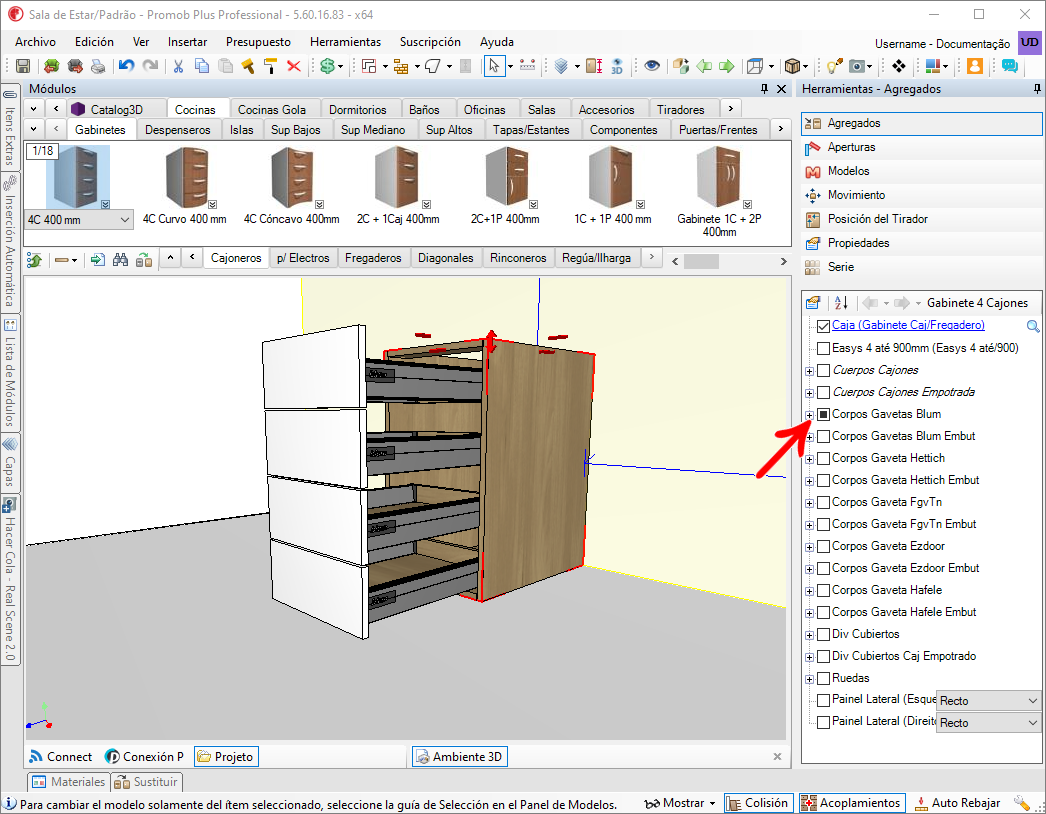Click the Undo arrow in the toolbar

click(126, 66)
